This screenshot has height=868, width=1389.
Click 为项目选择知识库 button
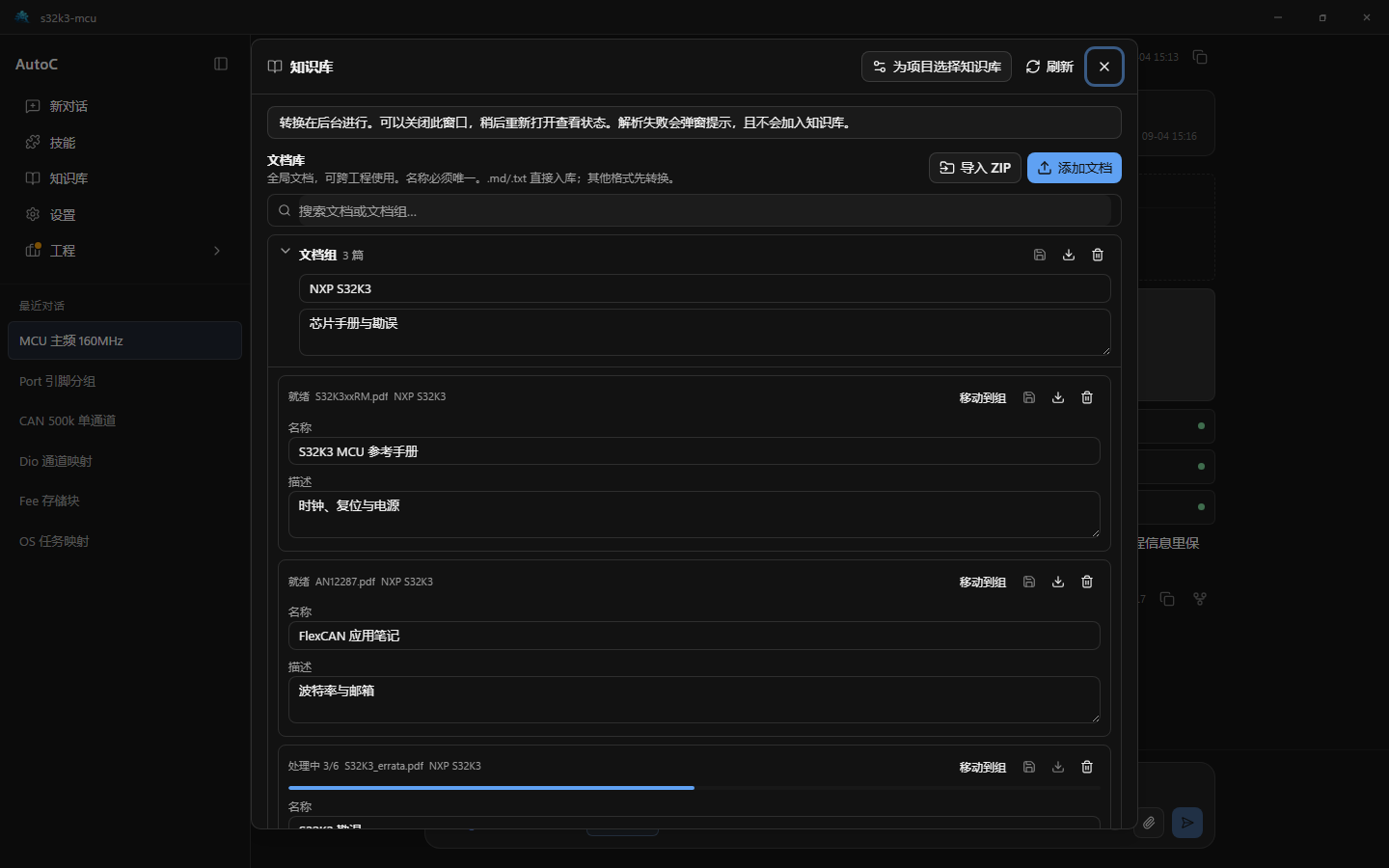[937, 67]
